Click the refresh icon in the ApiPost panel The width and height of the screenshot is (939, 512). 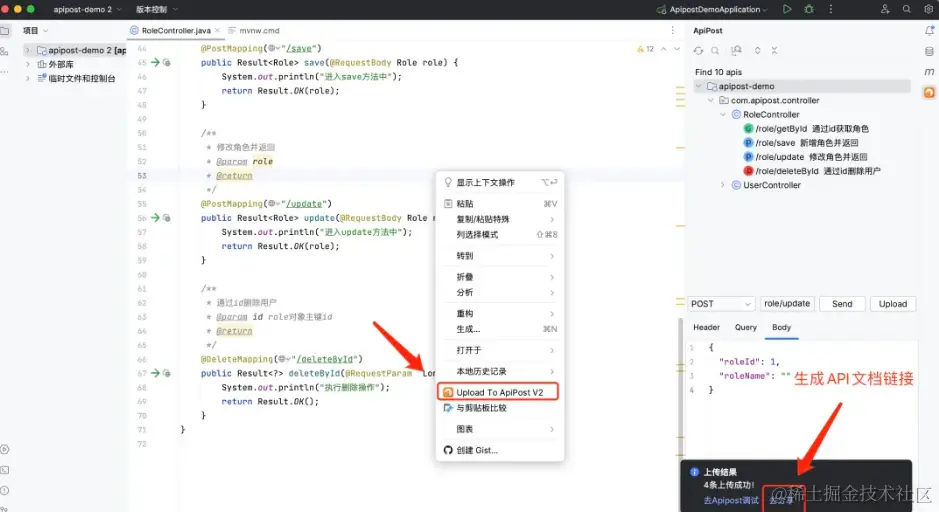pos(698,51)
